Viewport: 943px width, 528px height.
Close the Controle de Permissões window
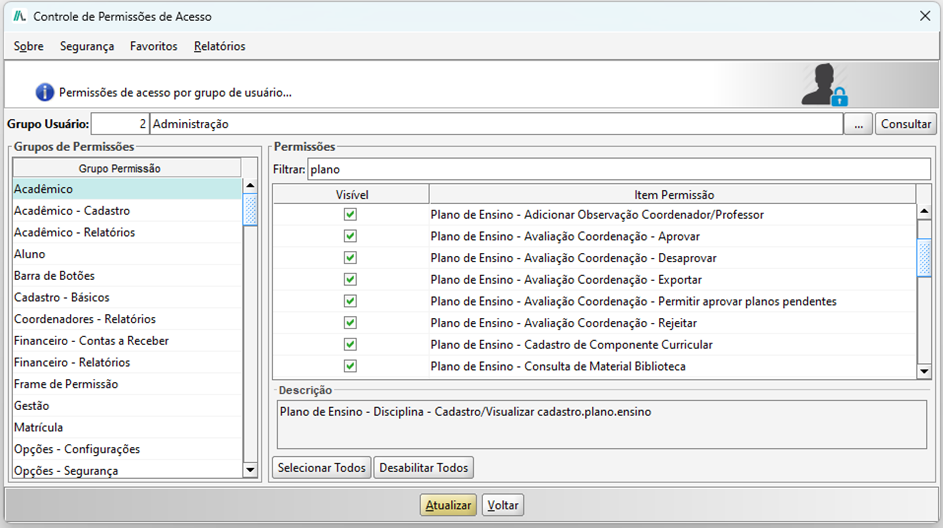(x=925, y=16)
